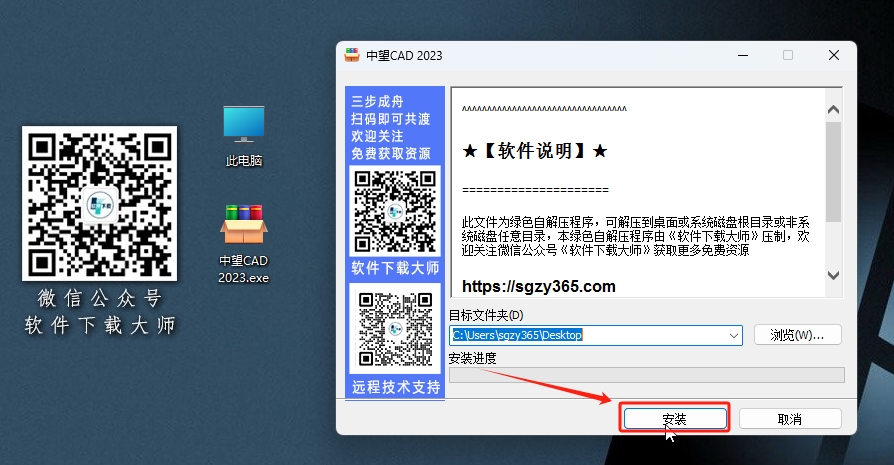This screenshot has height=465, width=894.
Task: Select 中望CAD 2023.exe desktop icon
Action: coord(243,244)
